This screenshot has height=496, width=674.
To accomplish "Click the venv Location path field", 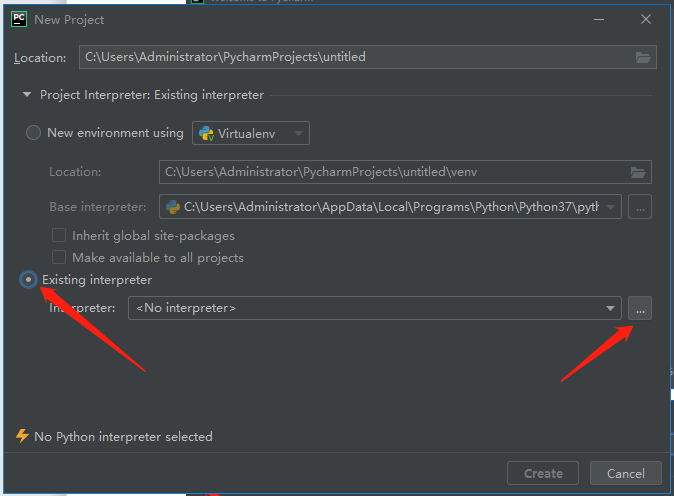I will pyautogui.click(x=405, y=172).
